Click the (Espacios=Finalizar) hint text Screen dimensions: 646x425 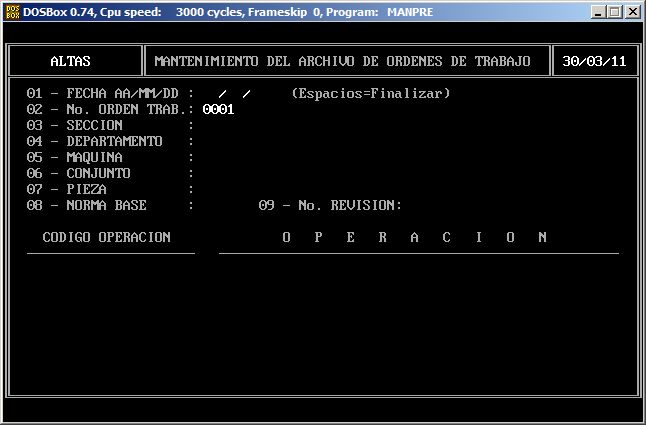click(x=371, y=94)
